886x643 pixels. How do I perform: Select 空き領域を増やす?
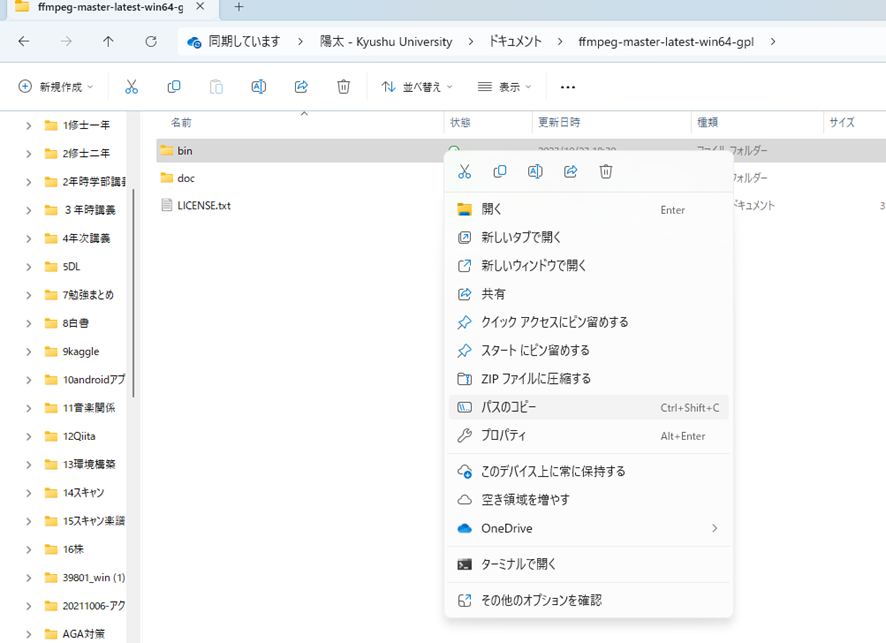(588, 499)
